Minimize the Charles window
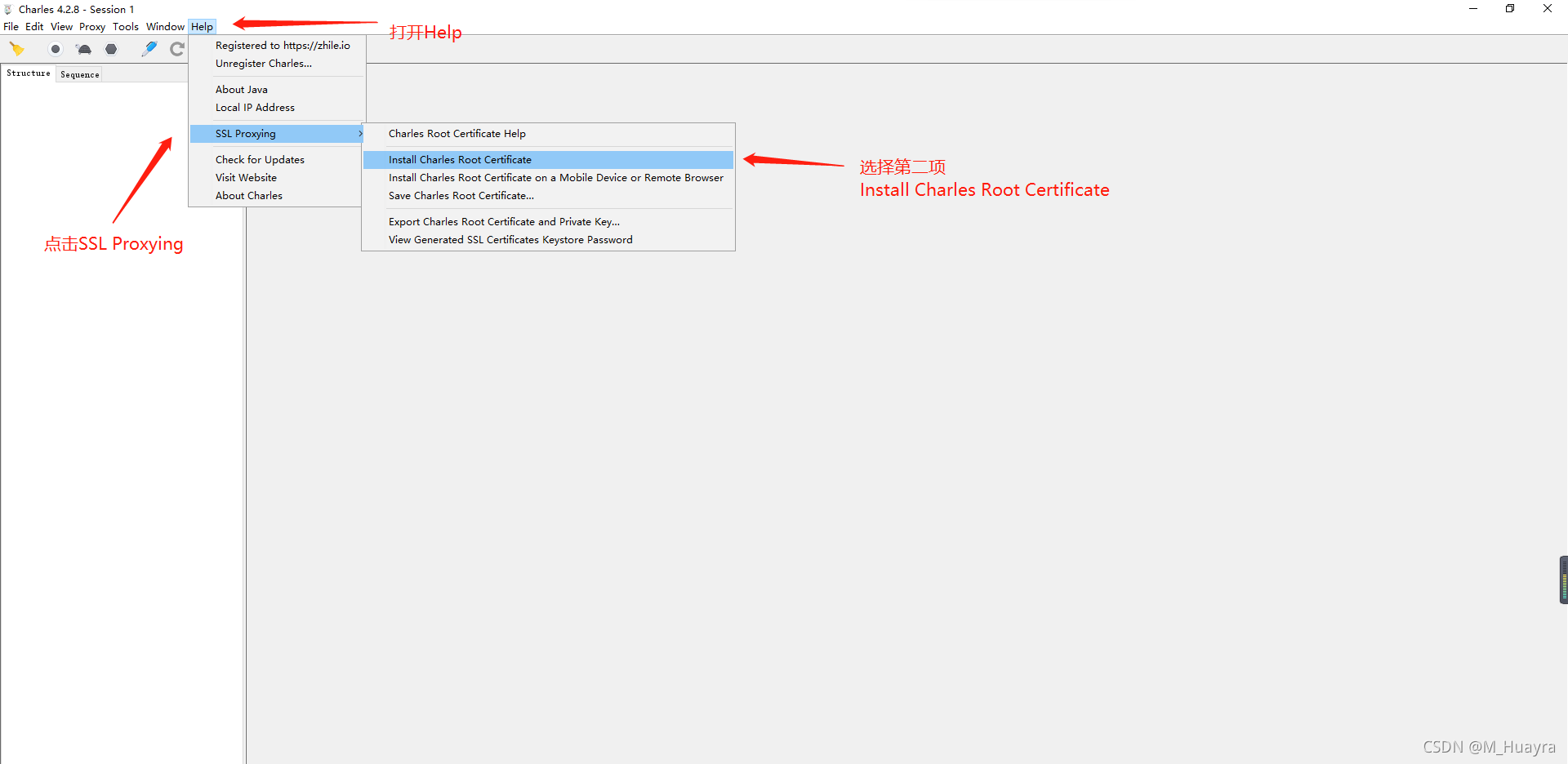 [1473, 9]
